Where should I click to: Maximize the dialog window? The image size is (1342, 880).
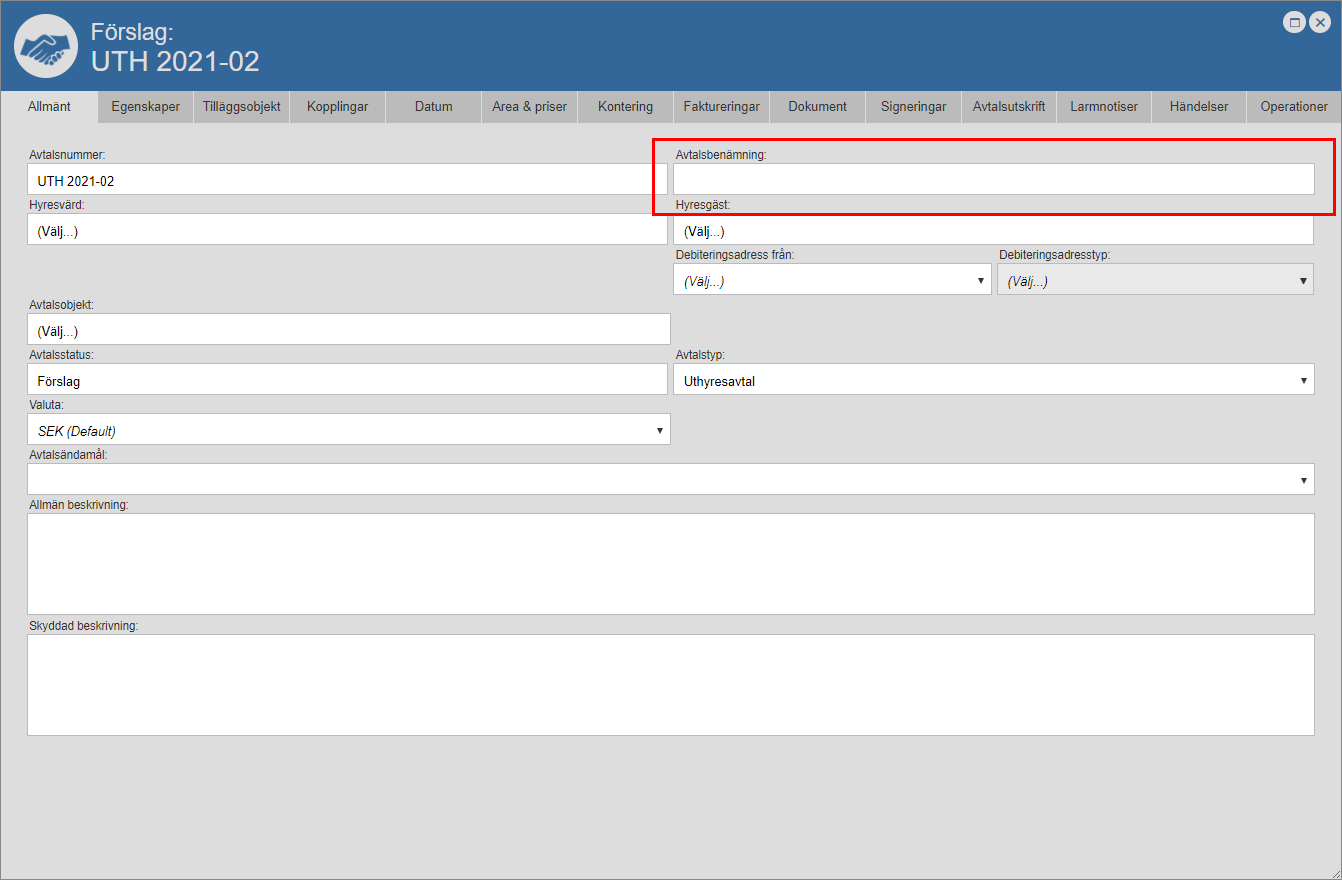[x=1294, y=22]
